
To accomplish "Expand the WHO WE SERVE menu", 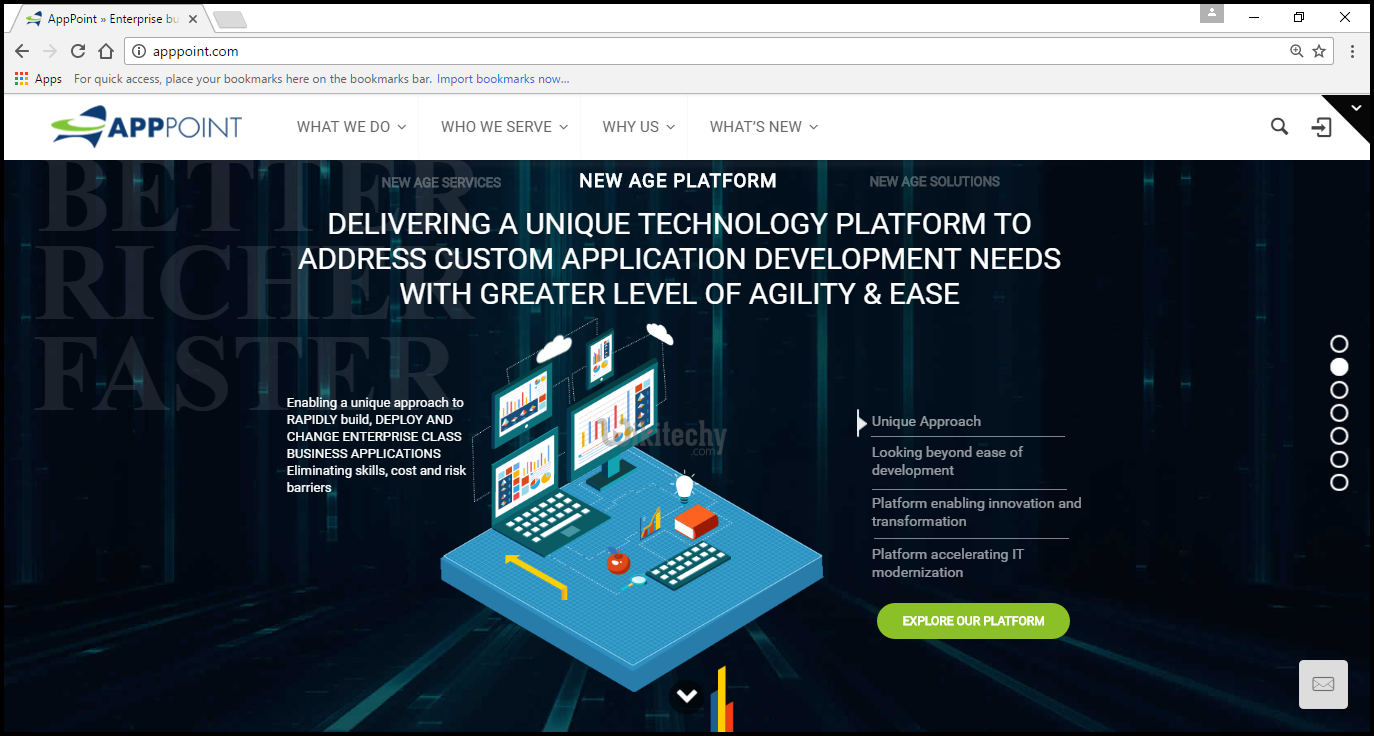I will [x=504, y=127].
